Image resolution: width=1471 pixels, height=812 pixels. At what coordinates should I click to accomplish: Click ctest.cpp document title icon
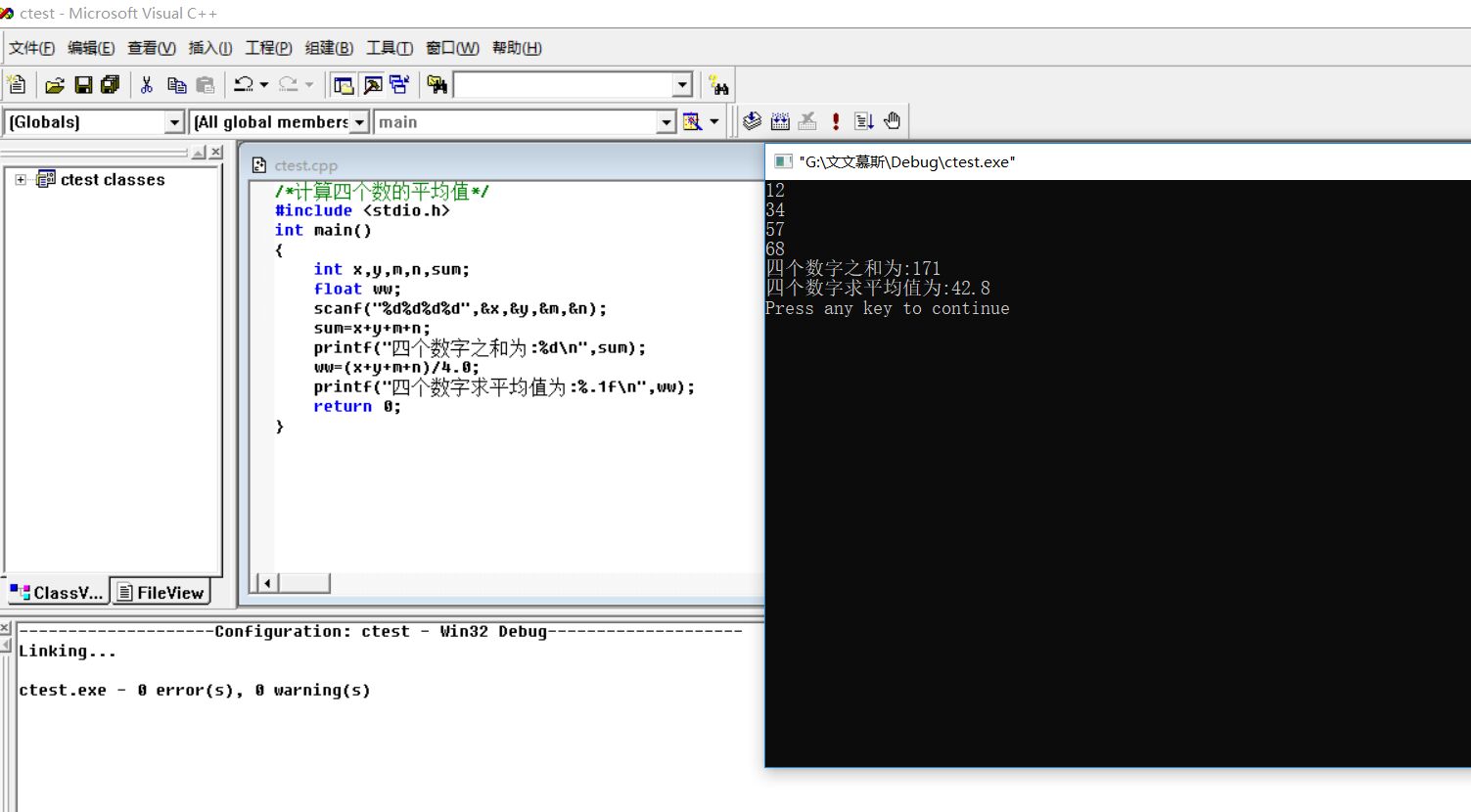(259, 165)
